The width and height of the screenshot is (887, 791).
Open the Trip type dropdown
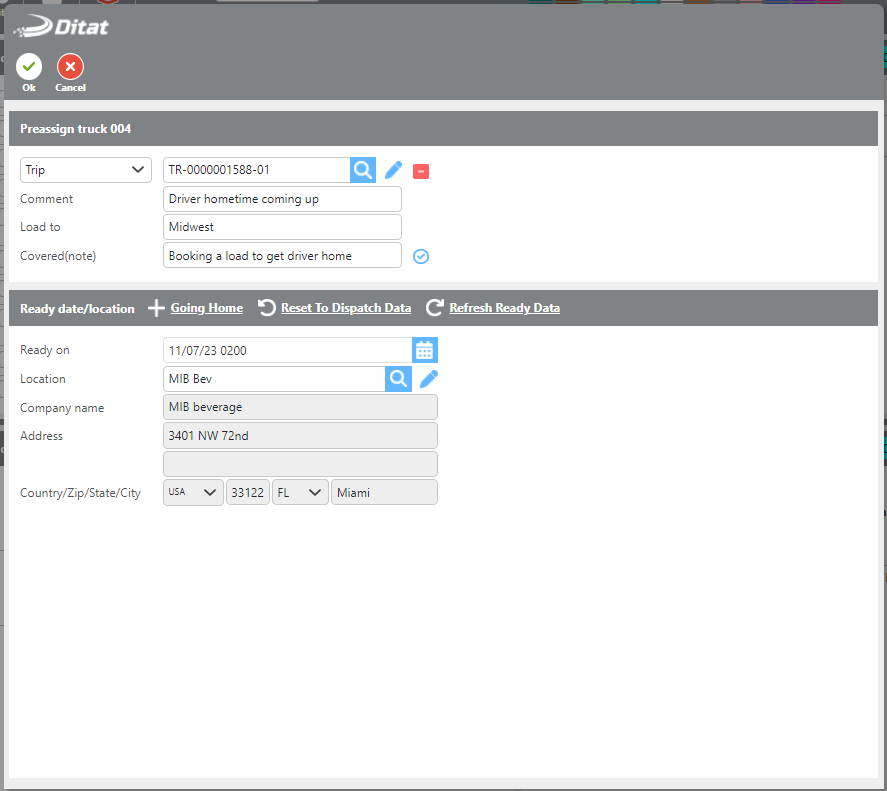[x=85, y=170]
